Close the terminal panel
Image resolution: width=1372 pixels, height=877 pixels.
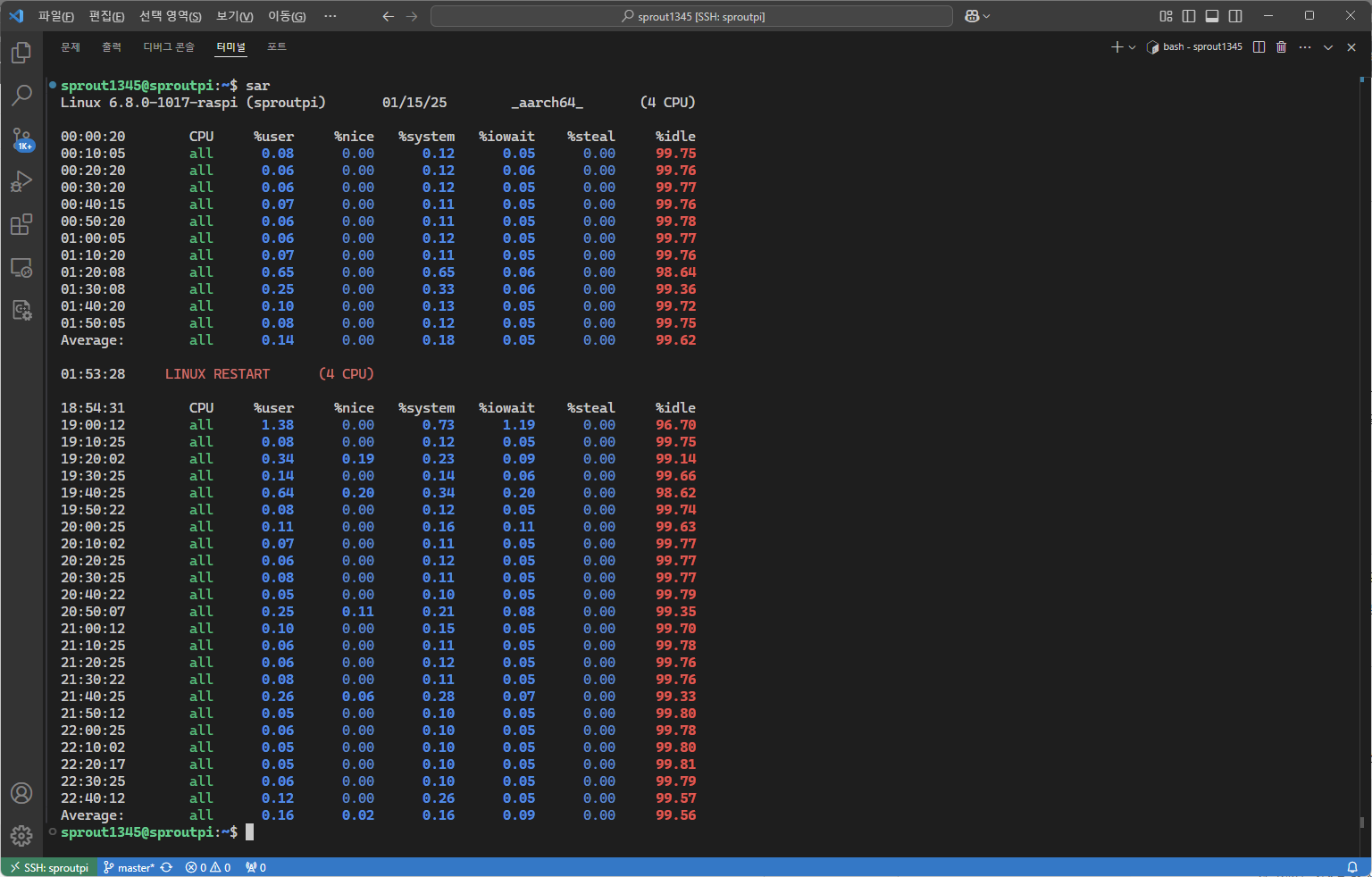pyautogui.click(x=1351, y=46)
